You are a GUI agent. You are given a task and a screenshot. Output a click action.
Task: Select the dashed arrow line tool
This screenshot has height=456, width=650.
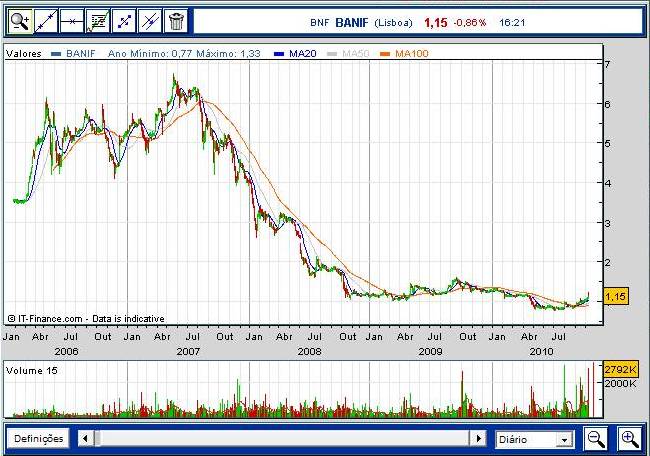124,21
